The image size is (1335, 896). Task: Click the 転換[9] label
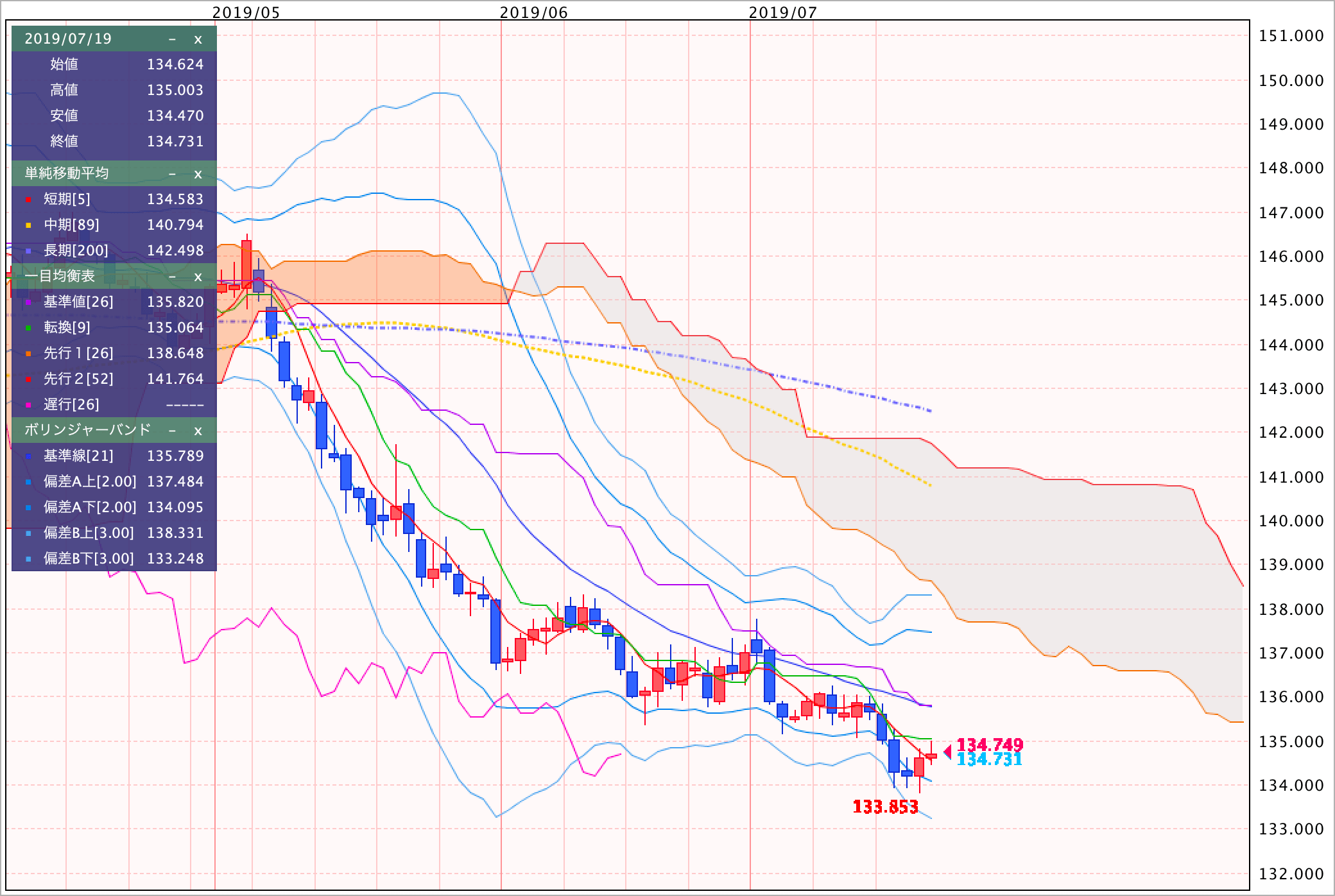click(x=67, y=327)
